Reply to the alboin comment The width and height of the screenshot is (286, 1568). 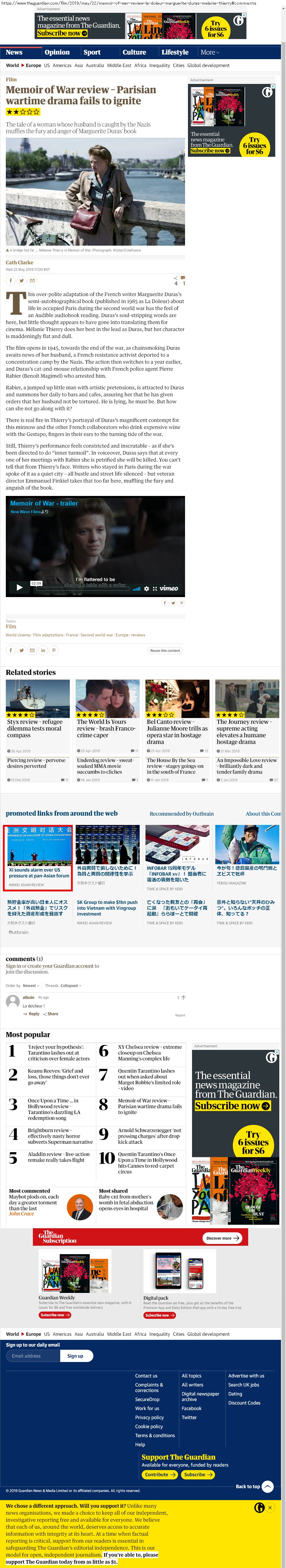[x=32, y=1014]
